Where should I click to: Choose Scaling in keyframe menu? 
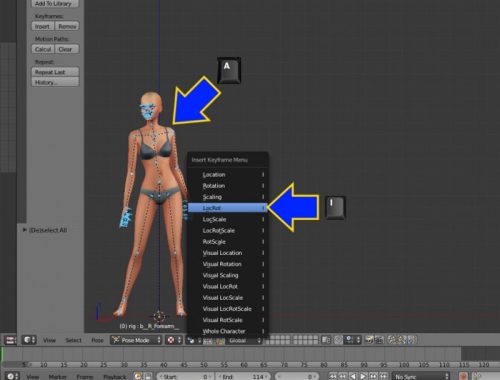(x=228, y=197)
